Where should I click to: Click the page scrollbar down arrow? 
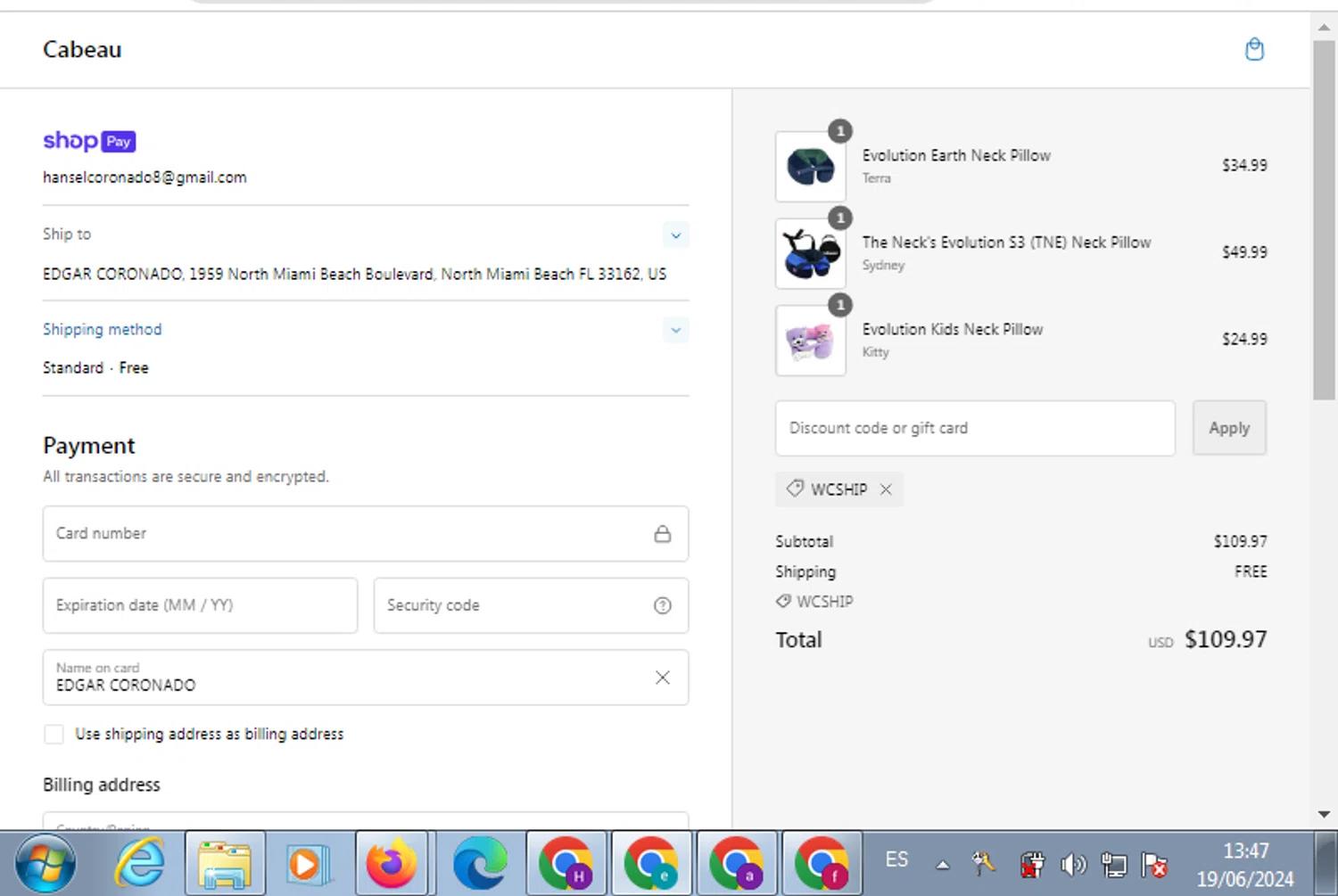[x=1324, y=814]
